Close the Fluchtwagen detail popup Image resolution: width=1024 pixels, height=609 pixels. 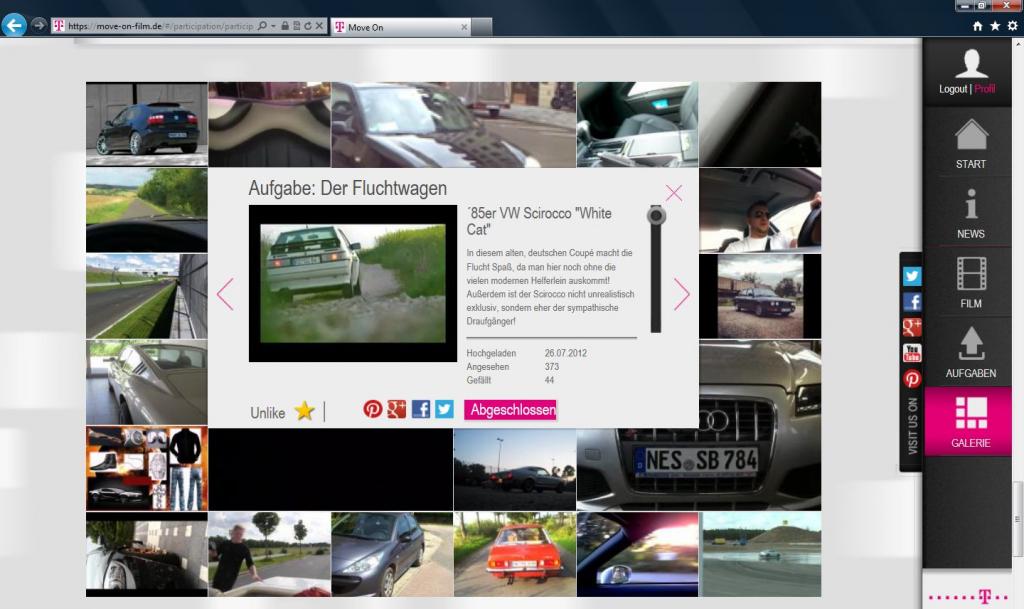pyautogui.click(x=674, y=193)
